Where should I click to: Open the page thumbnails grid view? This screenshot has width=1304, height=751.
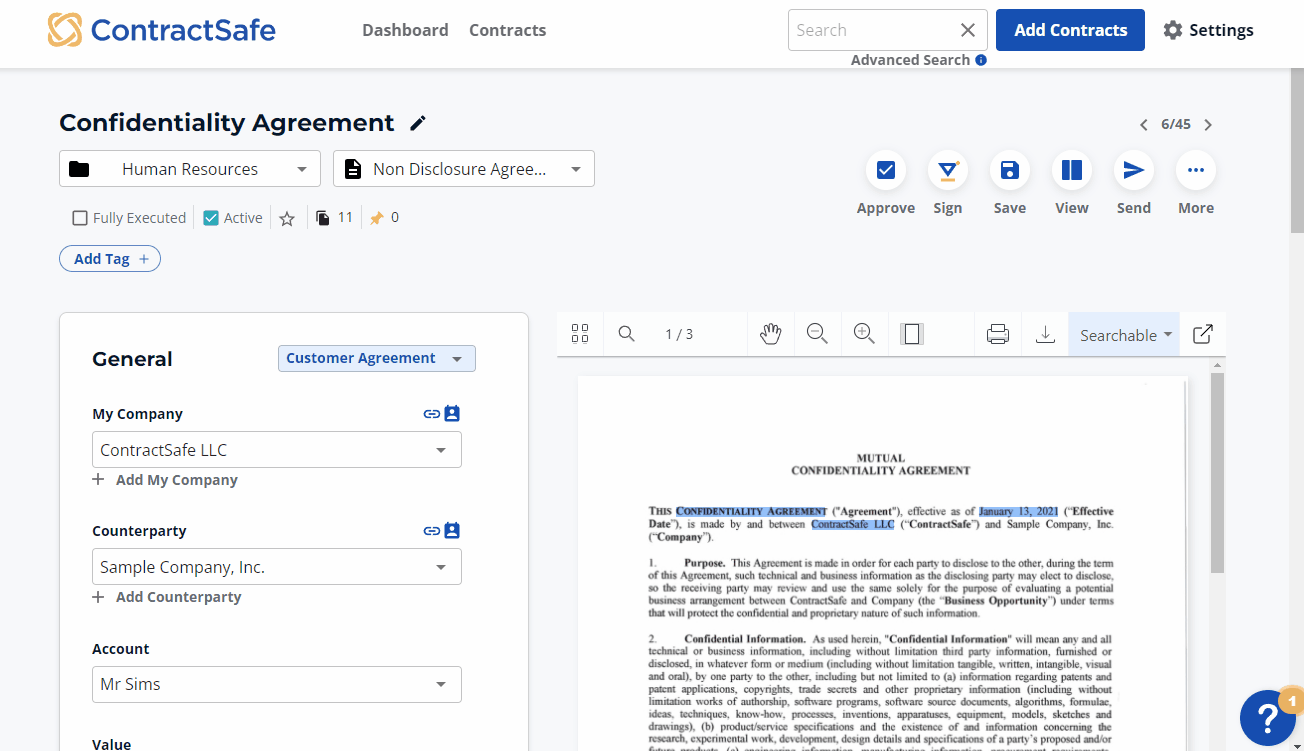coord(580,333)
